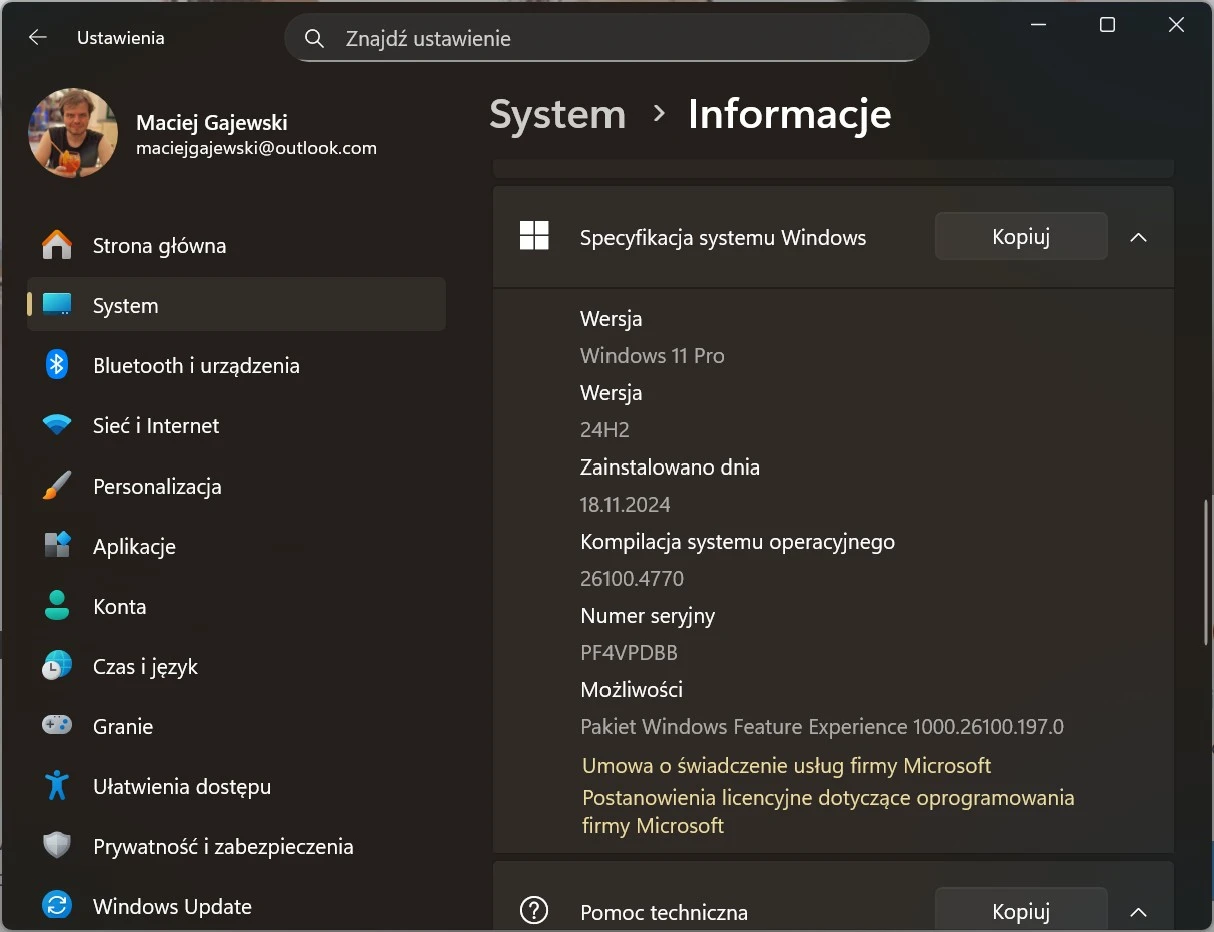Go back to System in breadcrumb
The width and height of the screenshot is (1214, 932).
tap(557, 114)
